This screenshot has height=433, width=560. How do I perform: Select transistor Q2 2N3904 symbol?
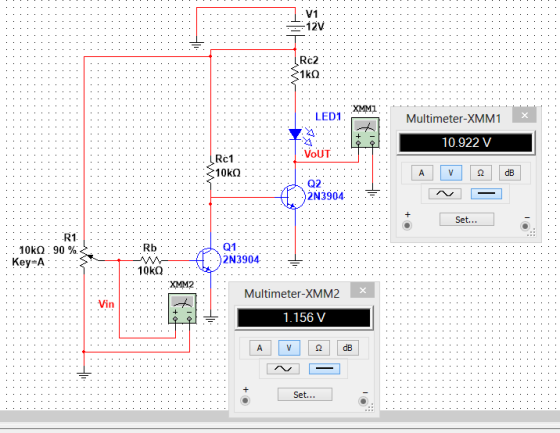coord(293,197)
